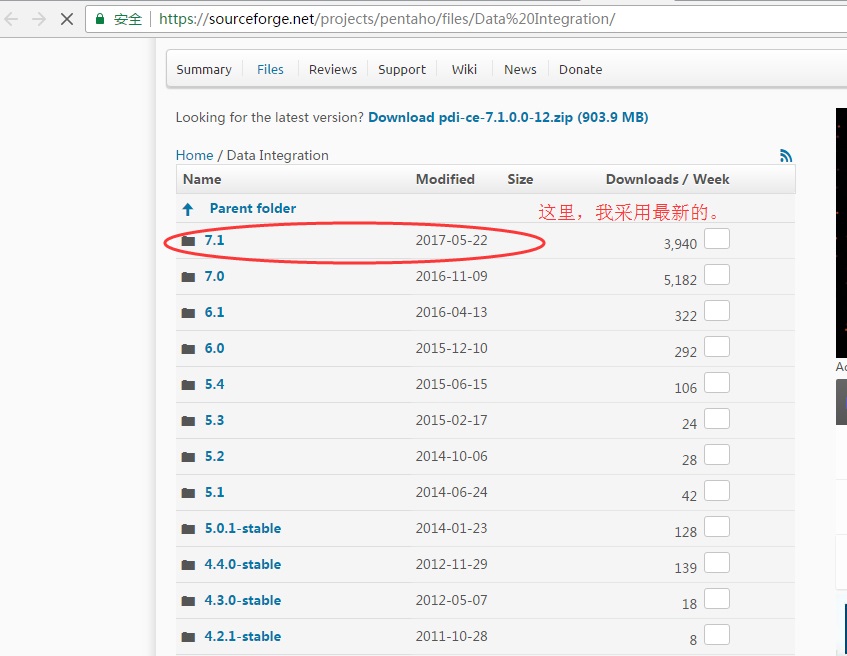This screenshot has width=847, height=656.
Task: Tick the box in the 7.1 row
Action: pyautogui.click(x=717, y=238)
